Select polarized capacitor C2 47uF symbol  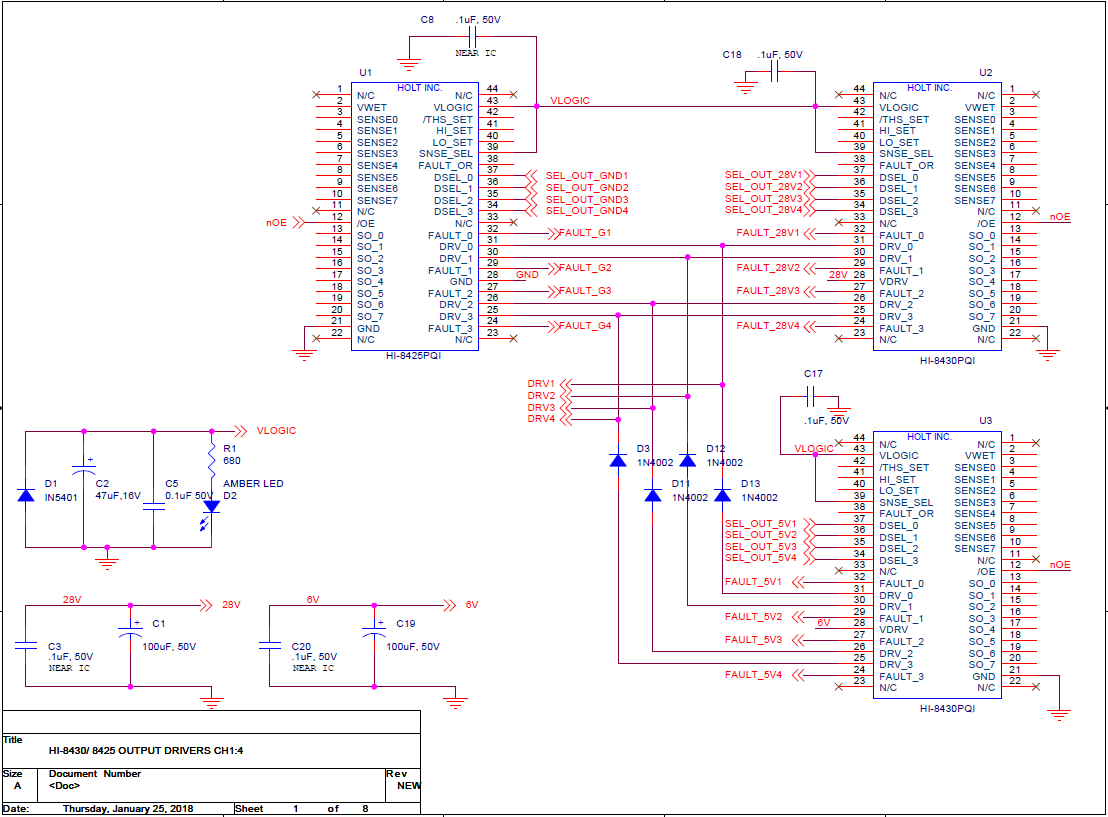(x=83, y=466)
